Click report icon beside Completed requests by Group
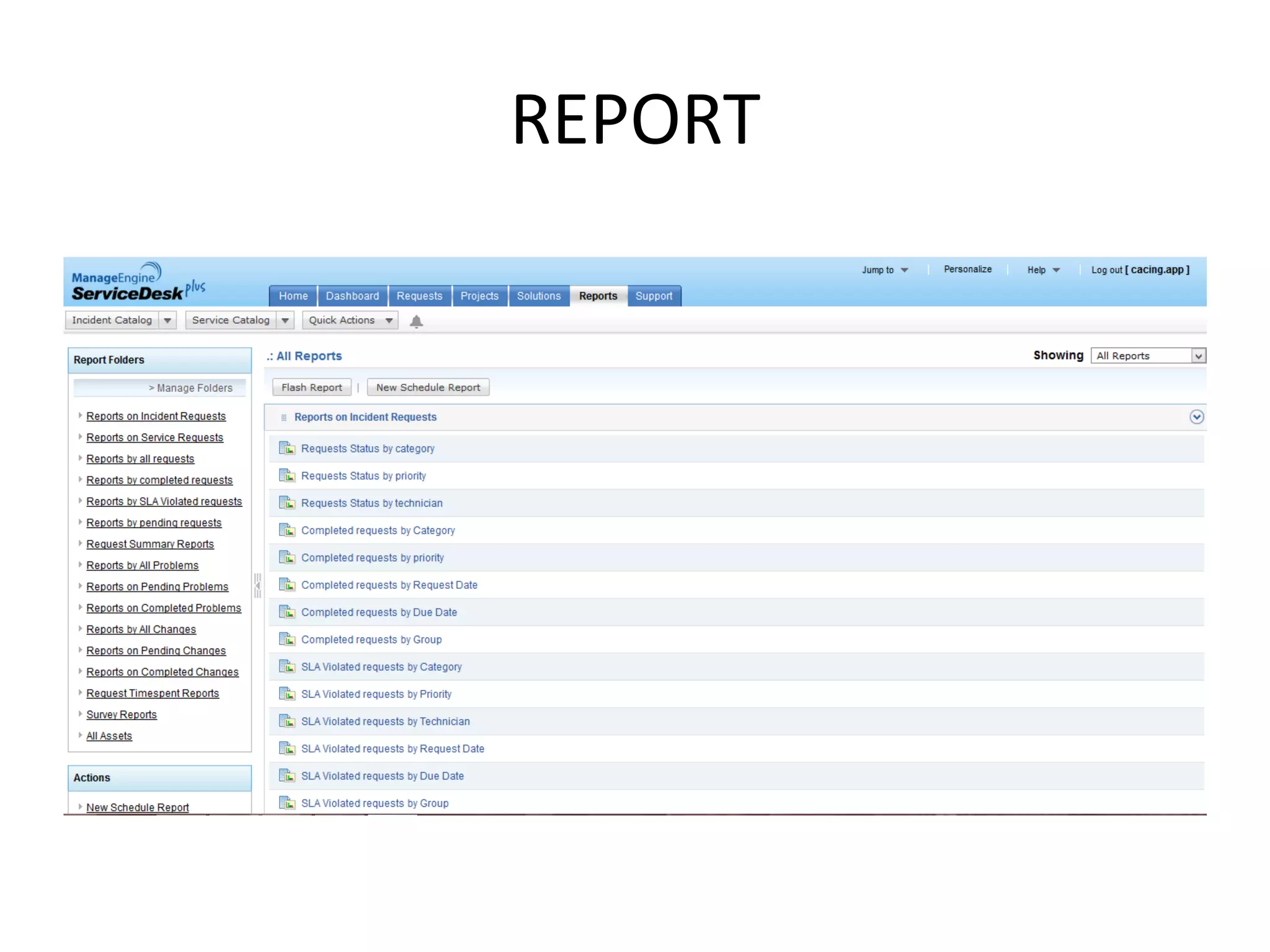1270x952 pixels. 286,639
